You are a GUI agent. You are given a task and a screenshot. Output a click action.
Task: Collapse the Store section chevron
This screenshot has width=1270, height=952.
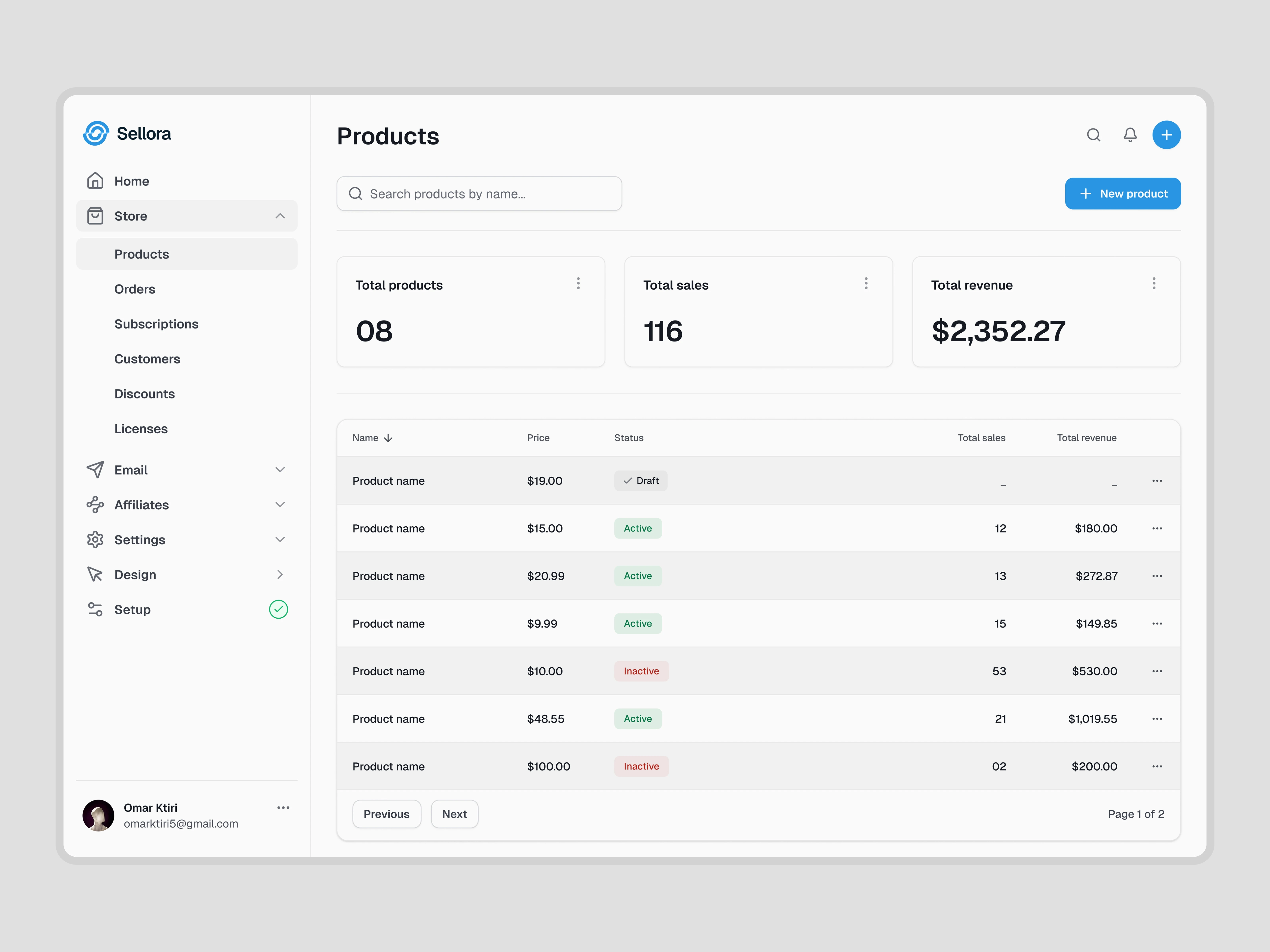[280, 216]
